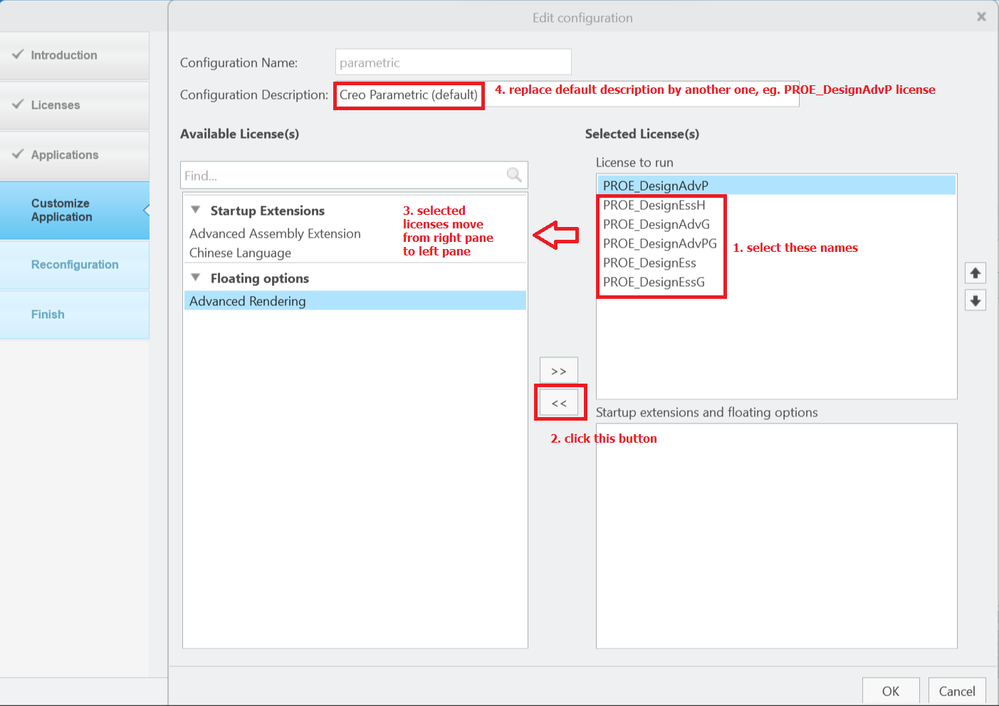The height and width of the screenshot is (706, 999).
Task: Switch to the Reconfiguration step
Action: coord(75,264)
